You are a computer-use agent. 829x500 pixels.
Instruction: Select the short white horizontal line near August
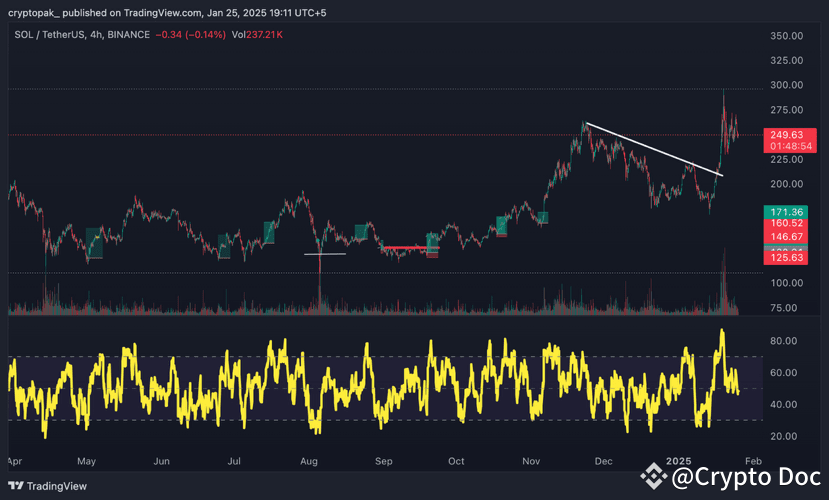(x=325, y=254)
